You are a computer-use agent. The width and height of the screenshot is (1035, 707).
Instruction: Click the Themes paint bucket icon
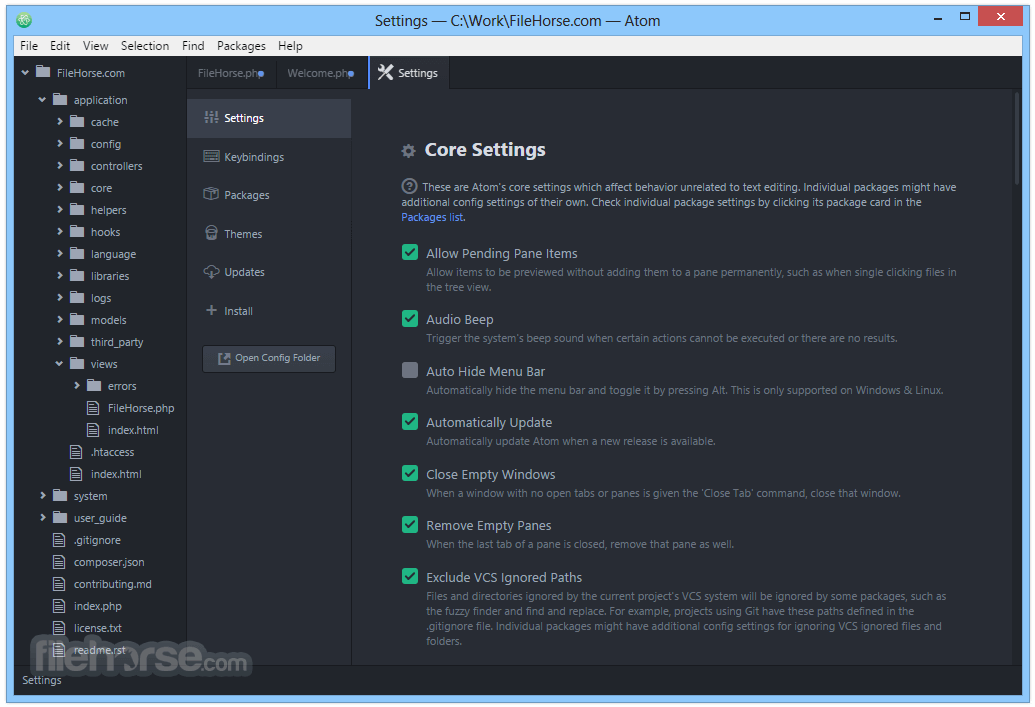[x=211, y=233]
